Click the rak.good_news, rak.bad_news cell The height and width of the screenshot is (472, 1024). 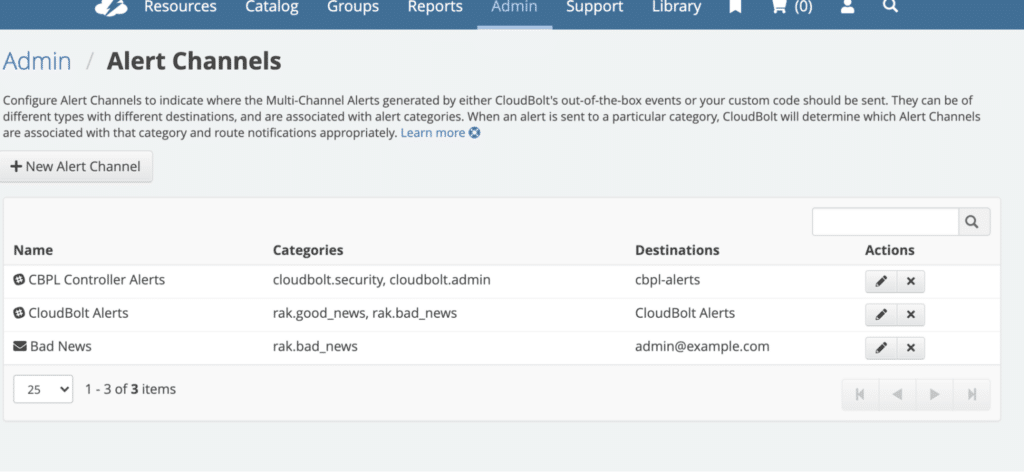coord(364,313)
